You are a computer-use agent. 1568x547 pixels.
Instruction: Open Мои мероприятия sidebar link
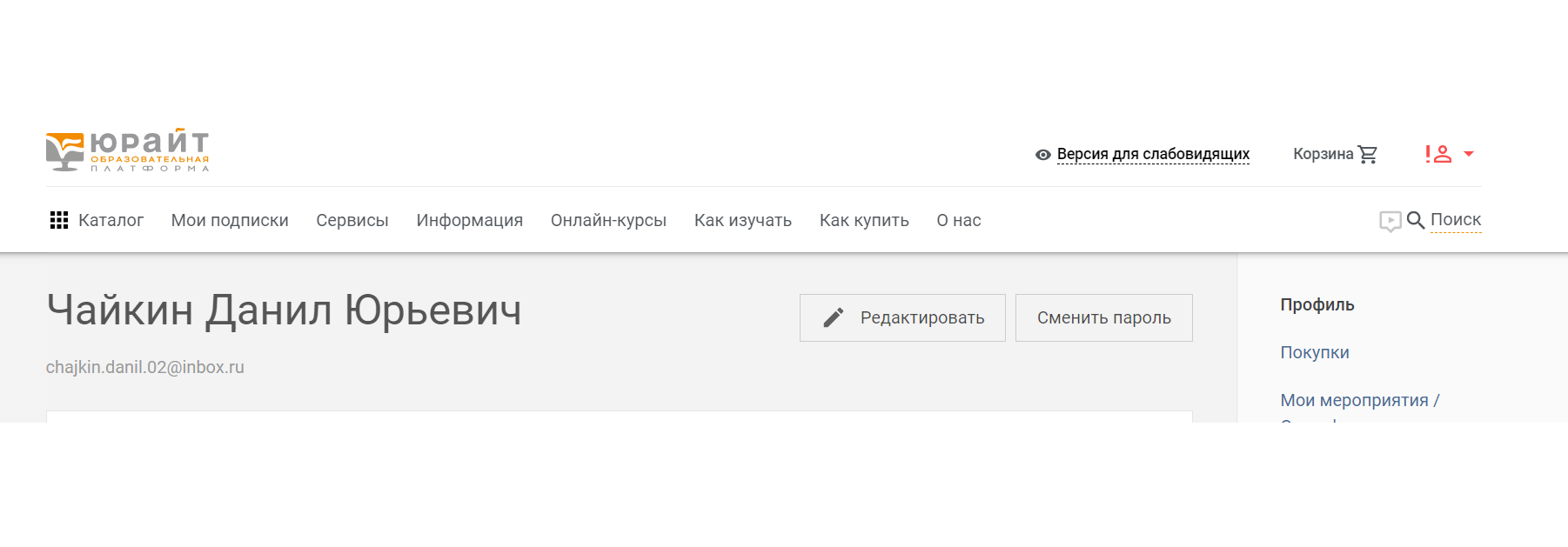click(1360, 400)
